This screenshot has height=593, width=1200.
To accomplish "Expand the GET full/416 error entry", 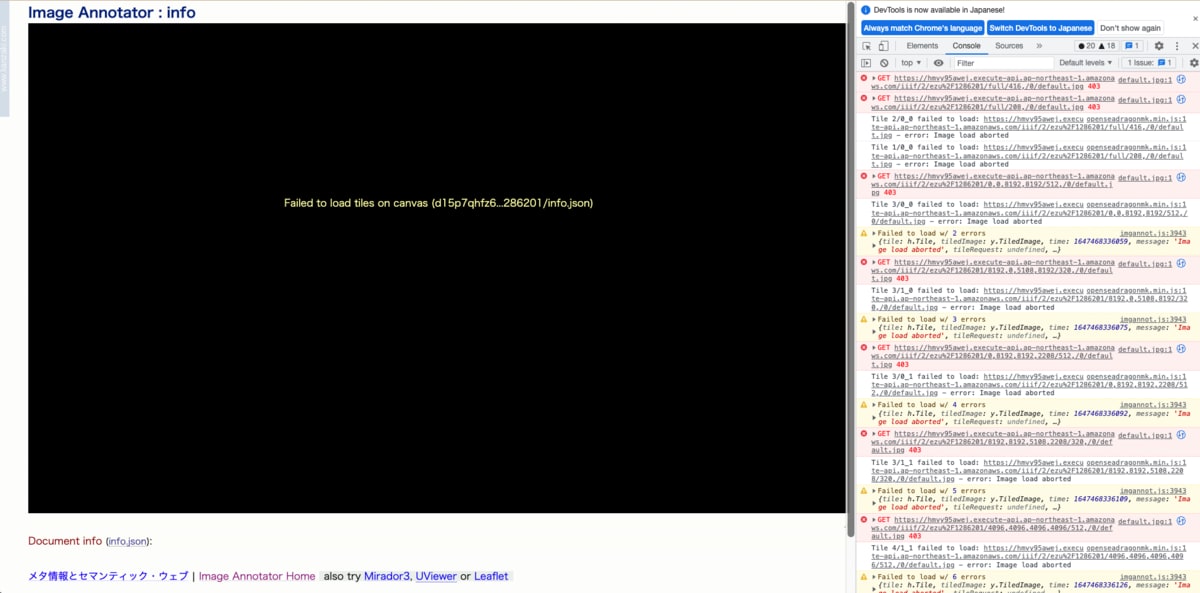I will (874, 78).
